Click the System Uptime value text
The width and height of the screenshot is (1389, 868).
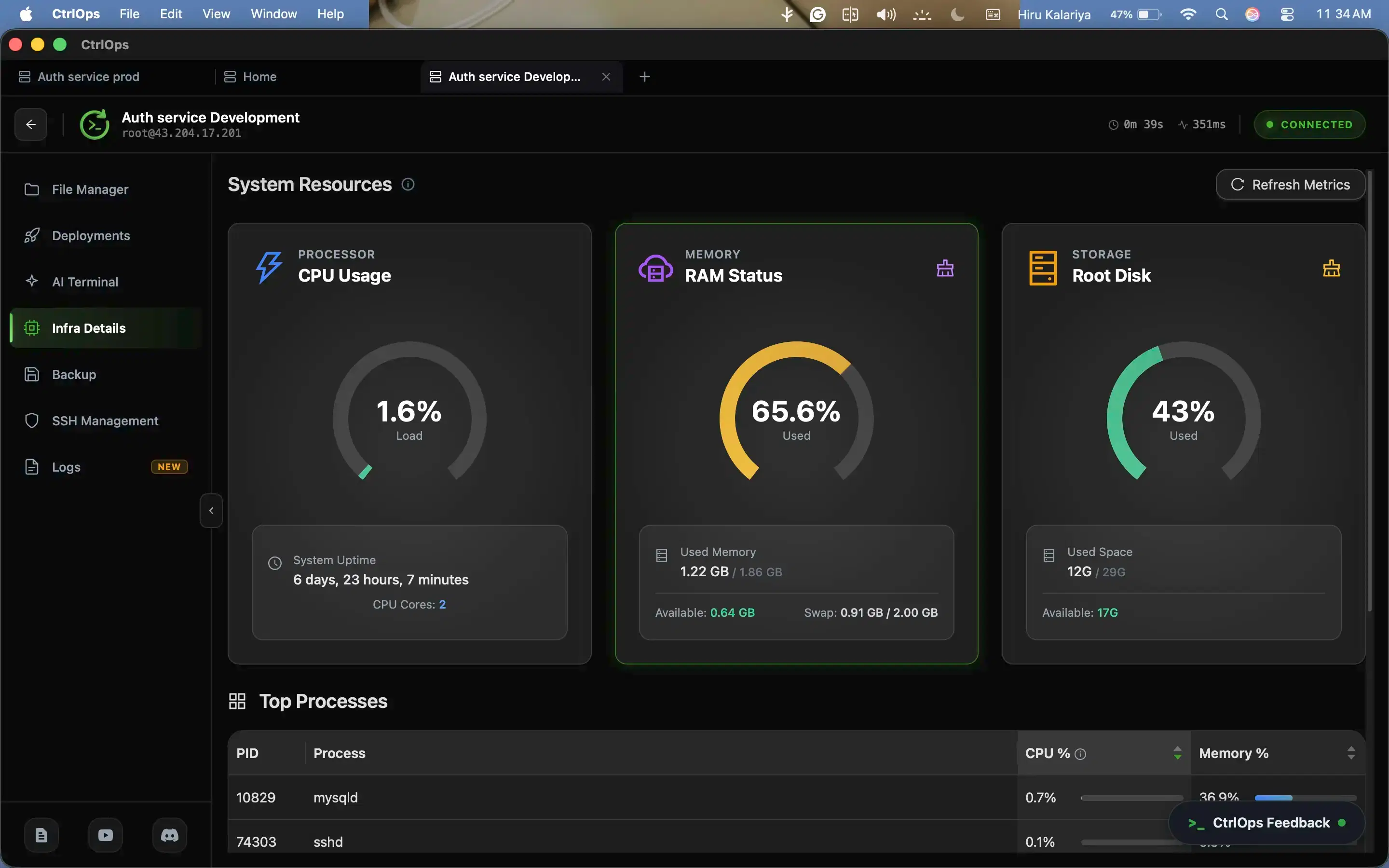tap(381, 580)
